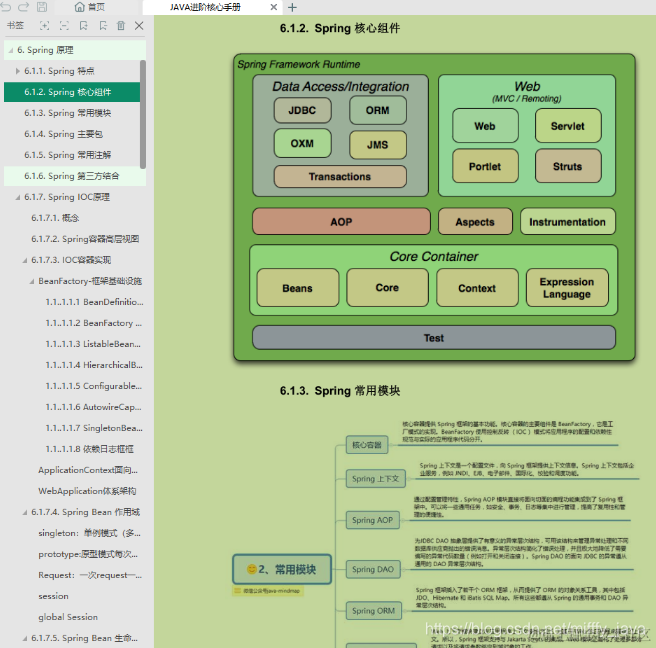The height and width of the screenshot is (648, 656).
Task: Click the remove bookmark flag icon
Action: point(103,26)
